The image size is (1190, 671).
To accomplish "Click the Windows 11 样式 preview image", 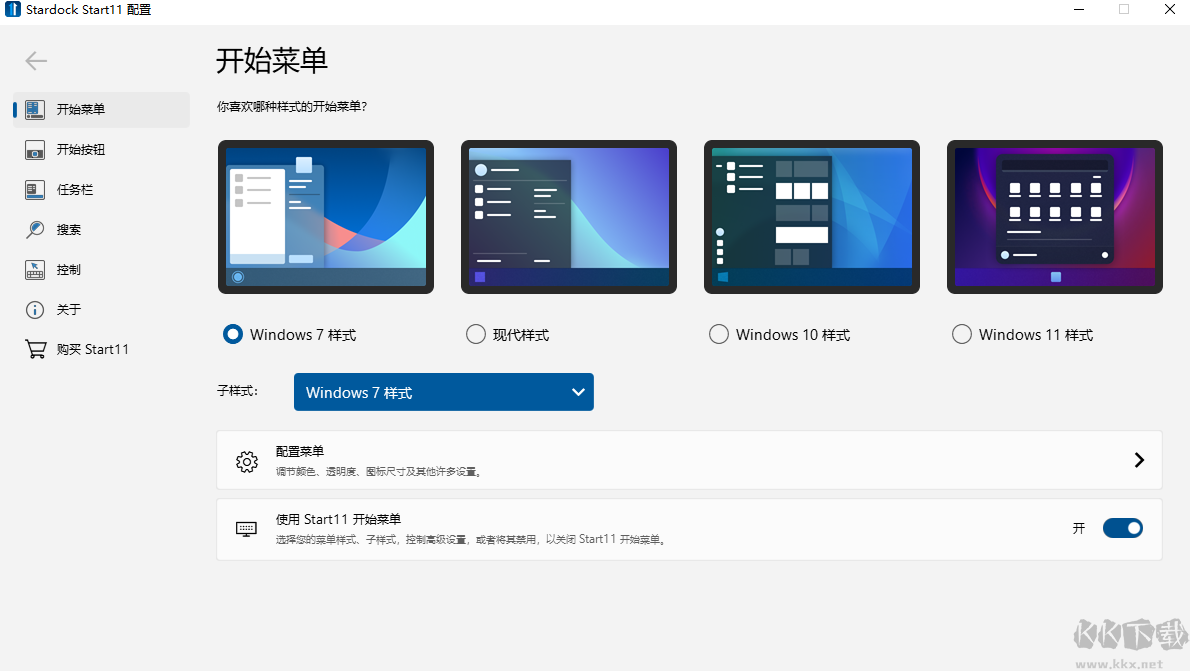I will point(1054,217).
